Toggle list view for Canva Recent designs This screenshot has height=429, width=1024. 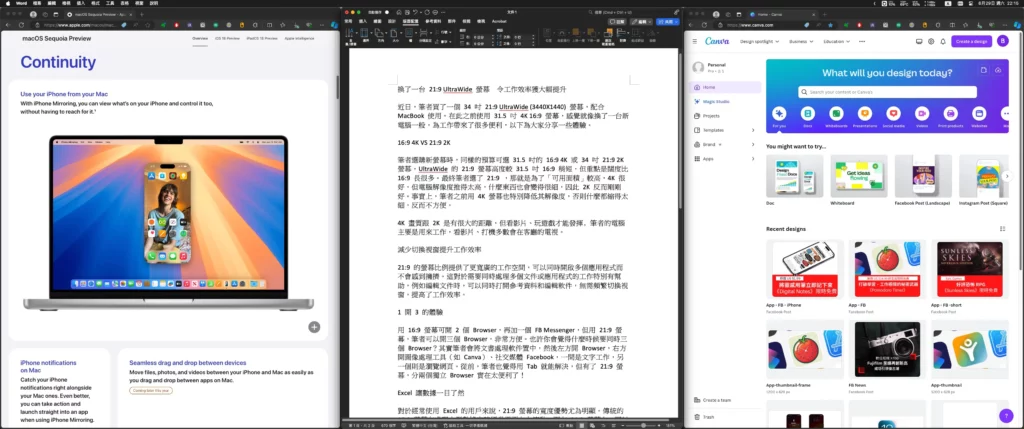coord(1002,229)
